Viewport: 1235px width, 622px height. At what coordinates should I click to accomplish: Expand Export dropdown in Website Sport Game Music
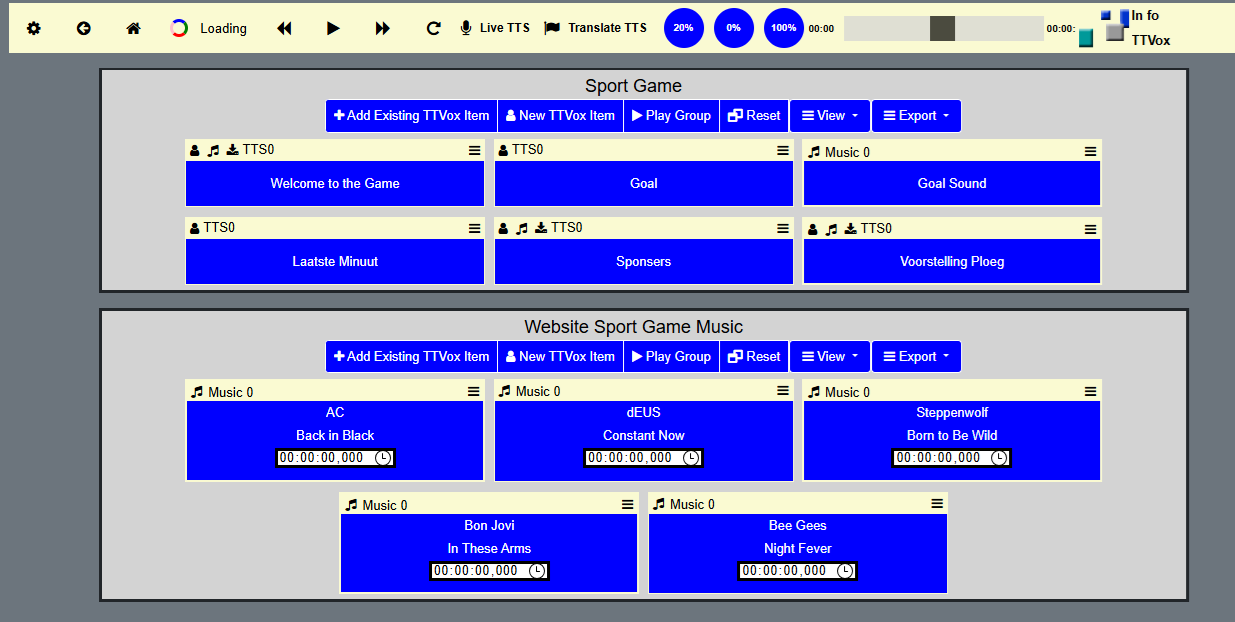[916, 357]
